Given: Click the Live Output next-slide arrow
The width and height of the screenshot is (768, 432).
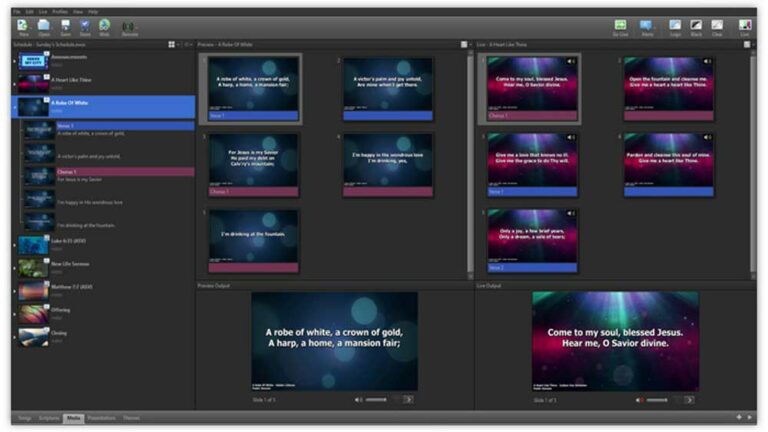Looking at the screenshot, I should coord(689,400).
